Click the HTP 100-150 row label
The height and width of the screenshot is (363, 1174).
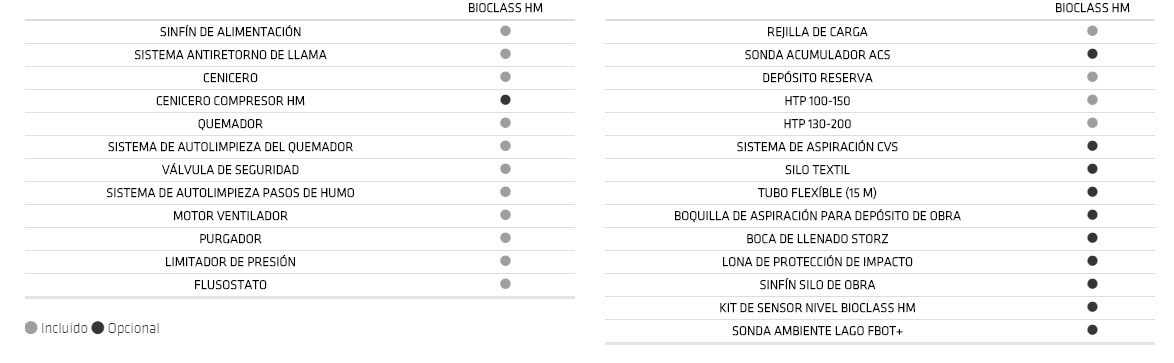[x=818, y=101]
